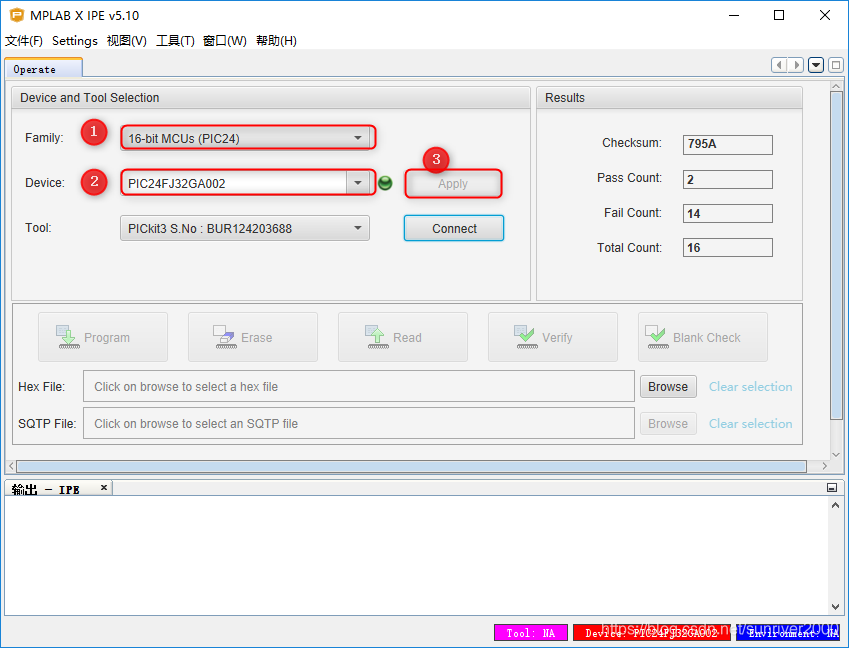This screenshot has width=849, height=648.
Task: Click the Program button with download icon
Action: (x=103, y=337)
